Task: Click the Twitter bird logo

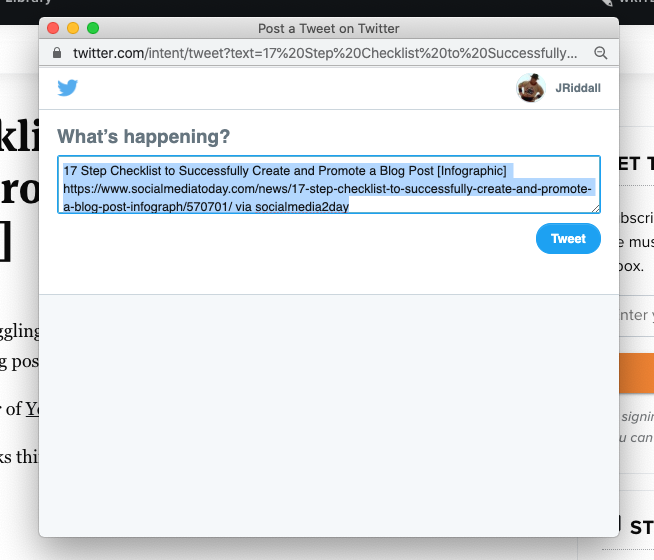Action: 68,88
